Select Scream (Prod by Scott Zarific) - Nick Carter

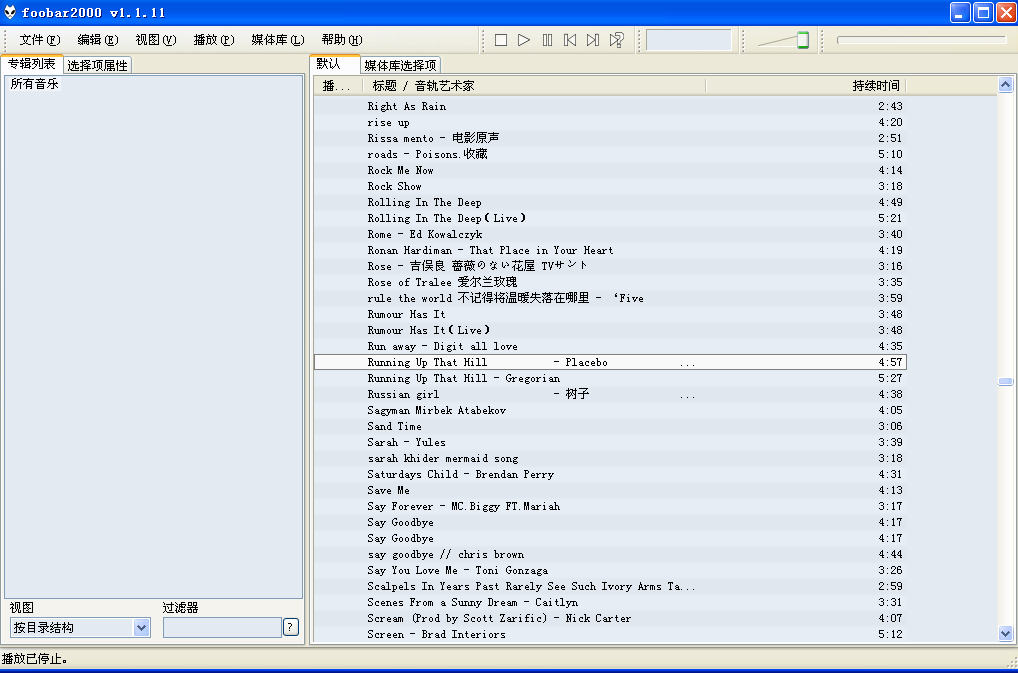610,618
